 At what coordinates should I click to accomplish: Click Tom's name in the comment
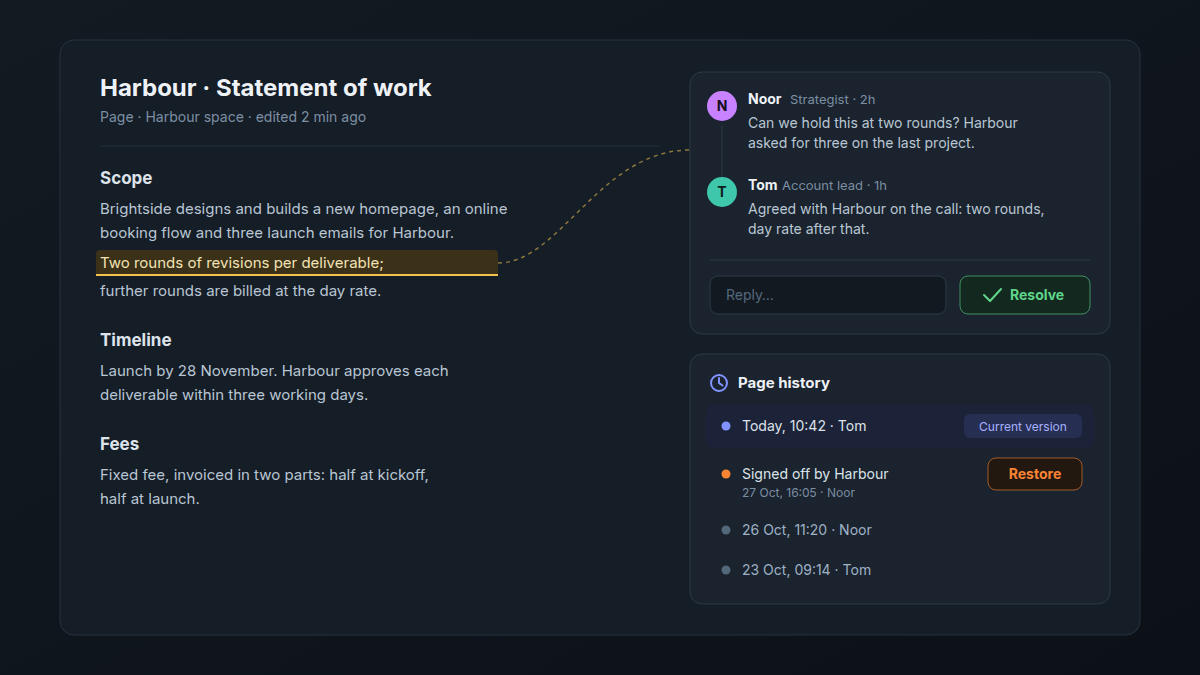click(763, 185)
